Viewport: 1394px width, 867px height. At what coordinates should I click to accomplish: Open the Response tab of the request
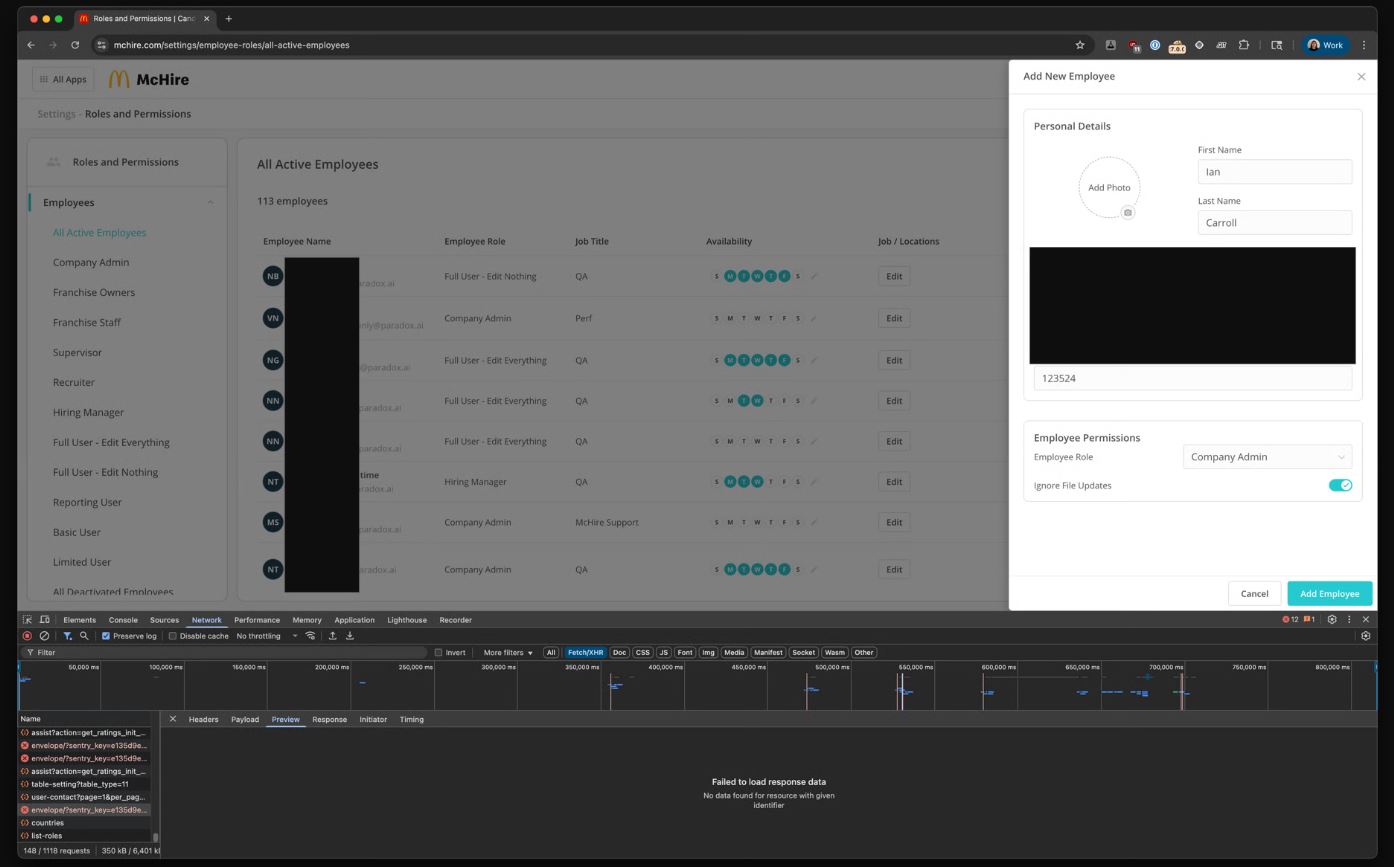(329, 719)
